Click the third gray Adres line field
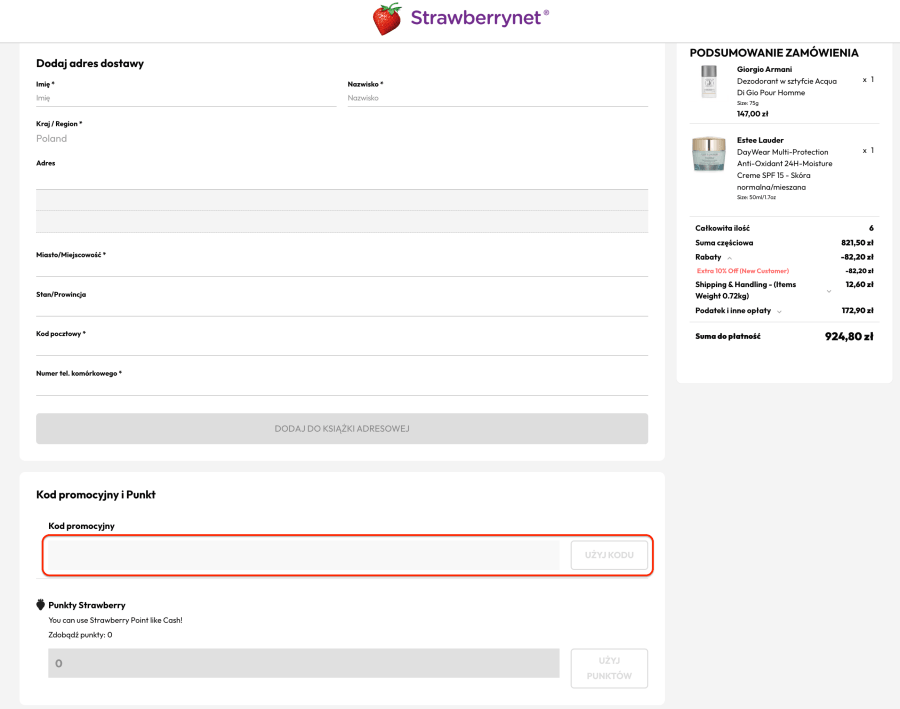This screenshot has height=709, width=900. tap(342, 222)
